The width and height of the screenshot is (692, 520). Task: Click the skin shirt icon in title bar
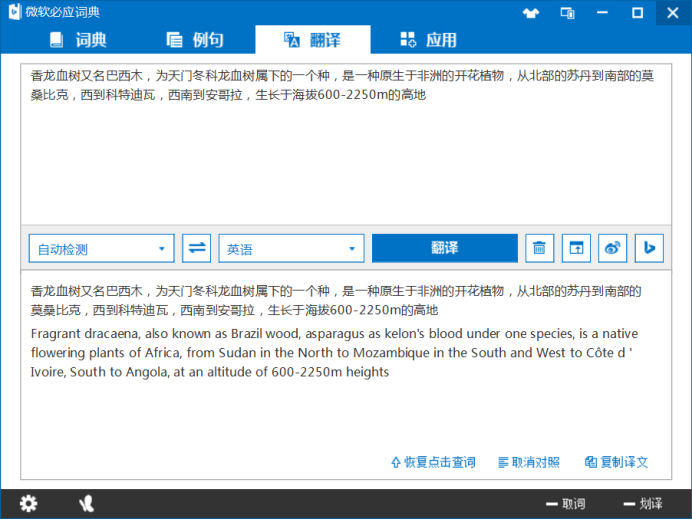point(531,13)
